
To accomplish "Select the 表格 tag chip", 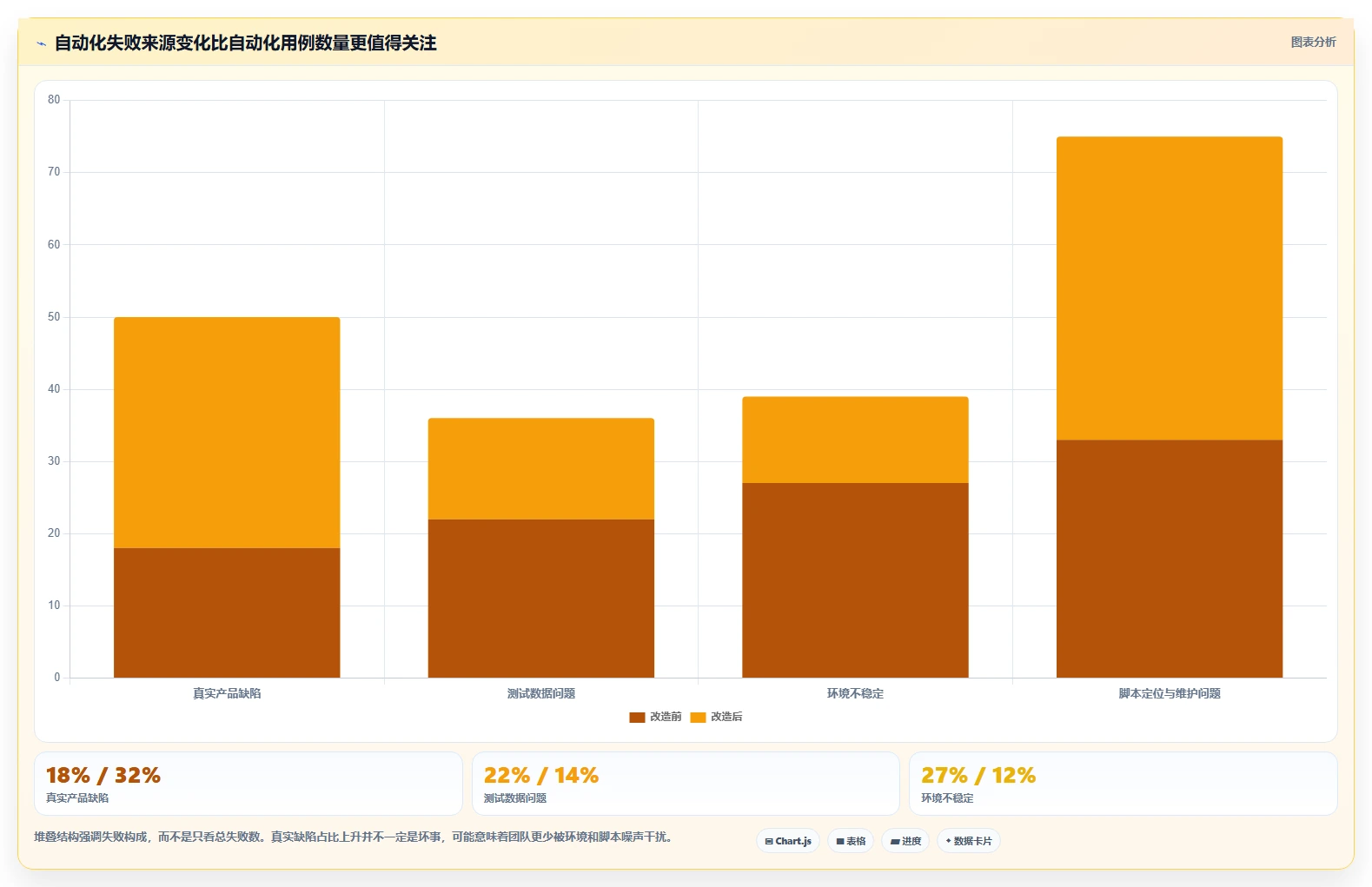I will [x=851, y=841].
